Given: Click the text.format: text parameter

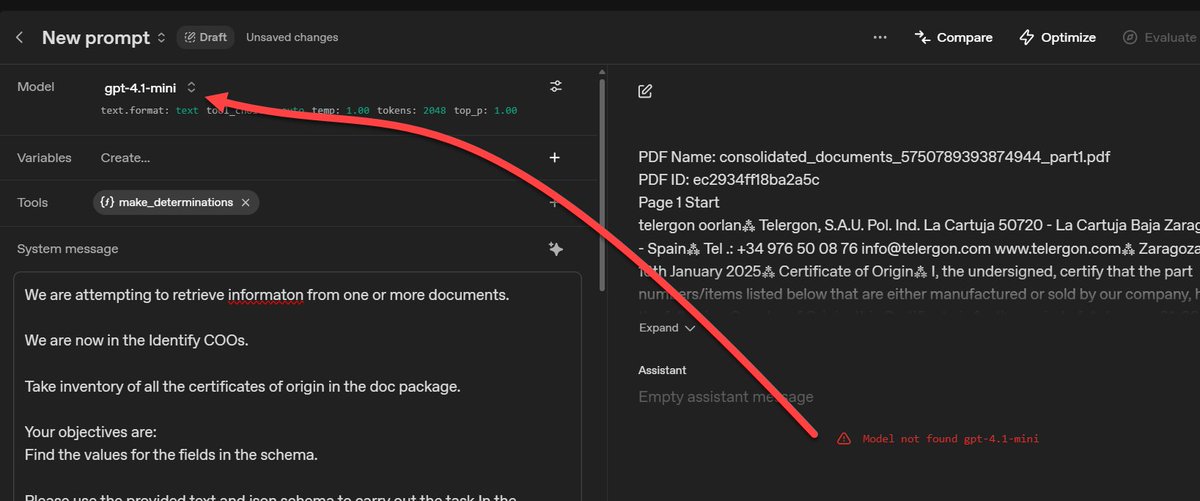Looking at the screenshot, I should pyautogui.click(x=150, y=110).
